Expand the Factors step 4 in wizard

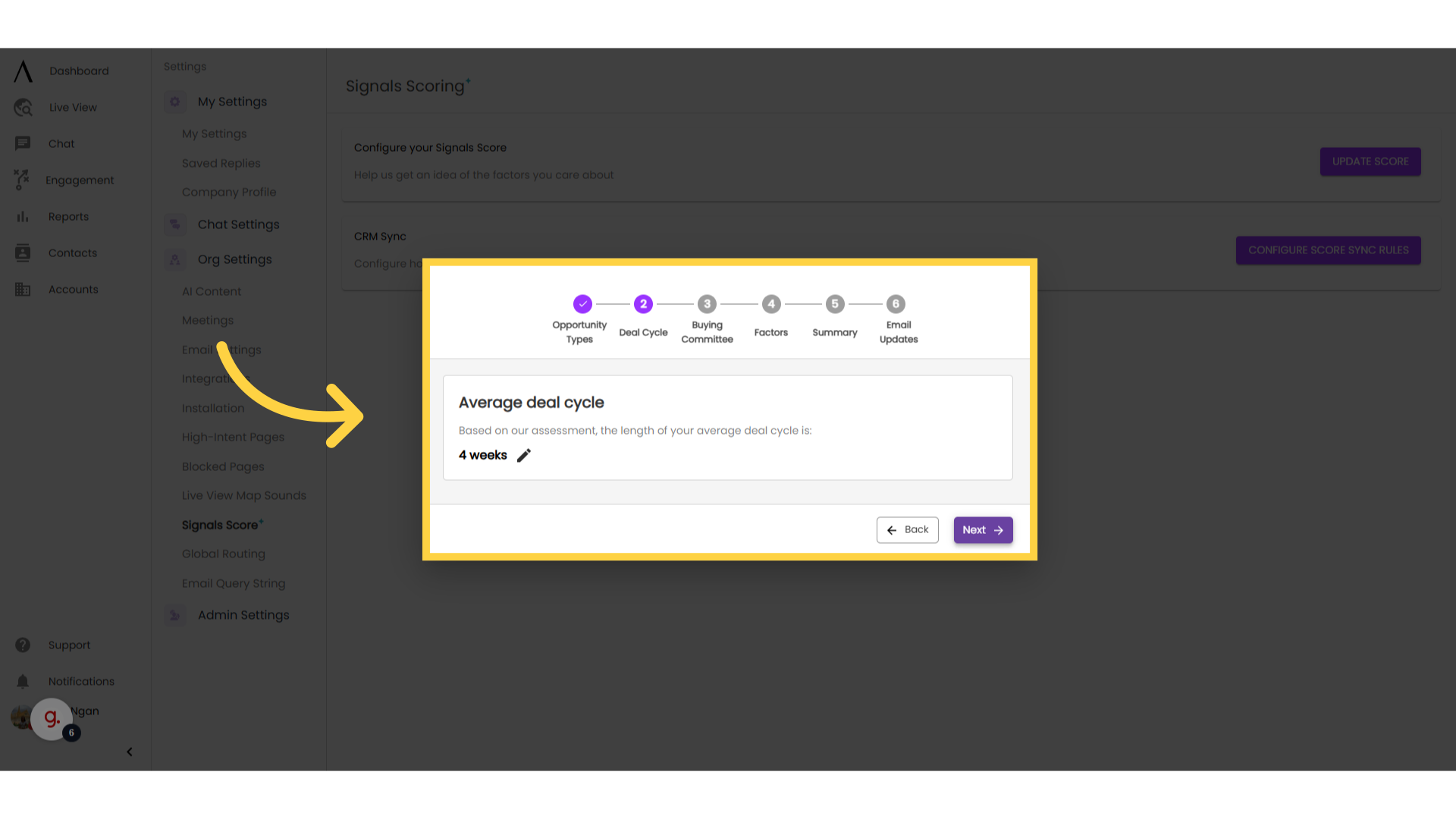(x=770, y=304)
